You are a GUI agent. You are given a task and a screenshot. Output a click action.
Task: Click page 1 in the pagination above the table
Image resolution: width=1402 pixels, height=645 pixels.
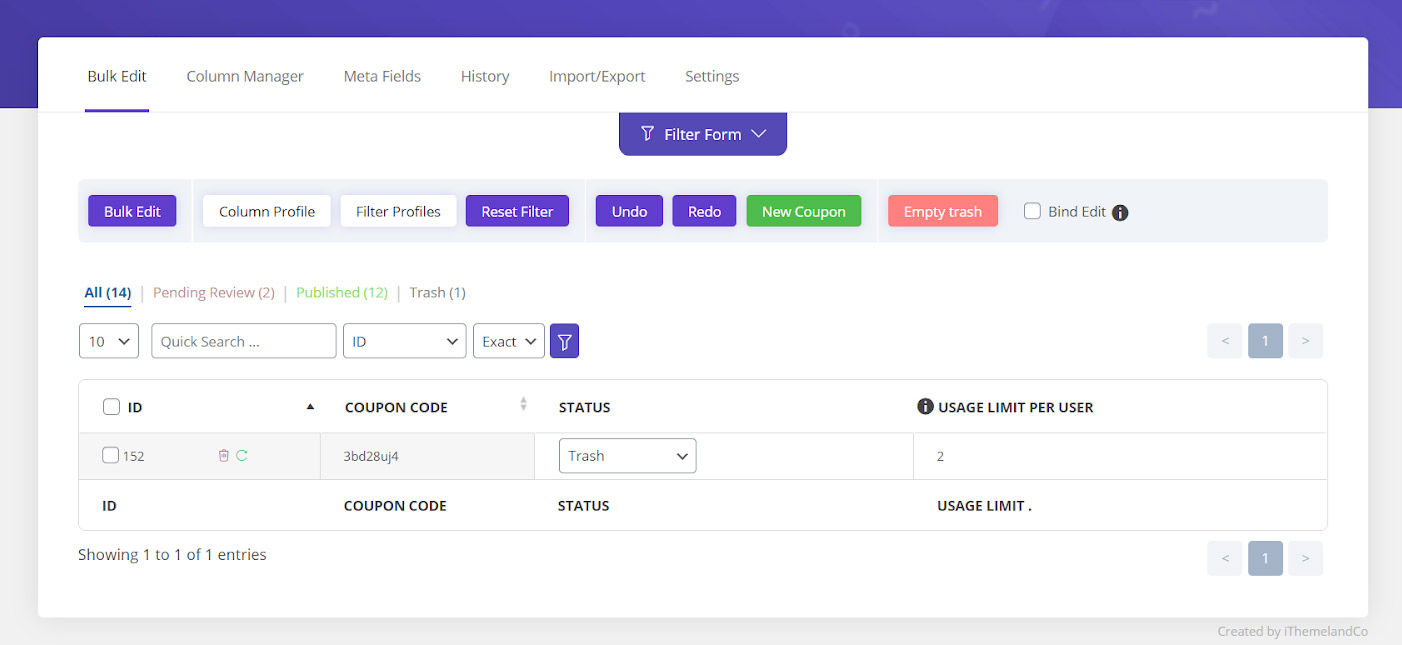(x=1265, y=341)
